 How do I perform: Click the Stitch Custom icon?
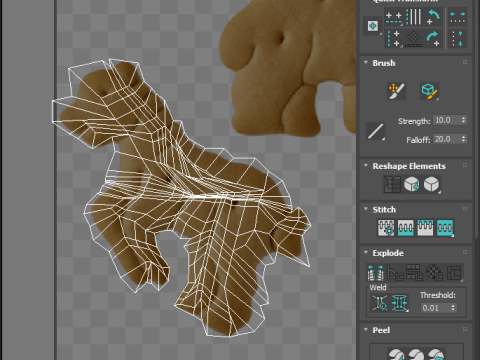pos(445,228)
